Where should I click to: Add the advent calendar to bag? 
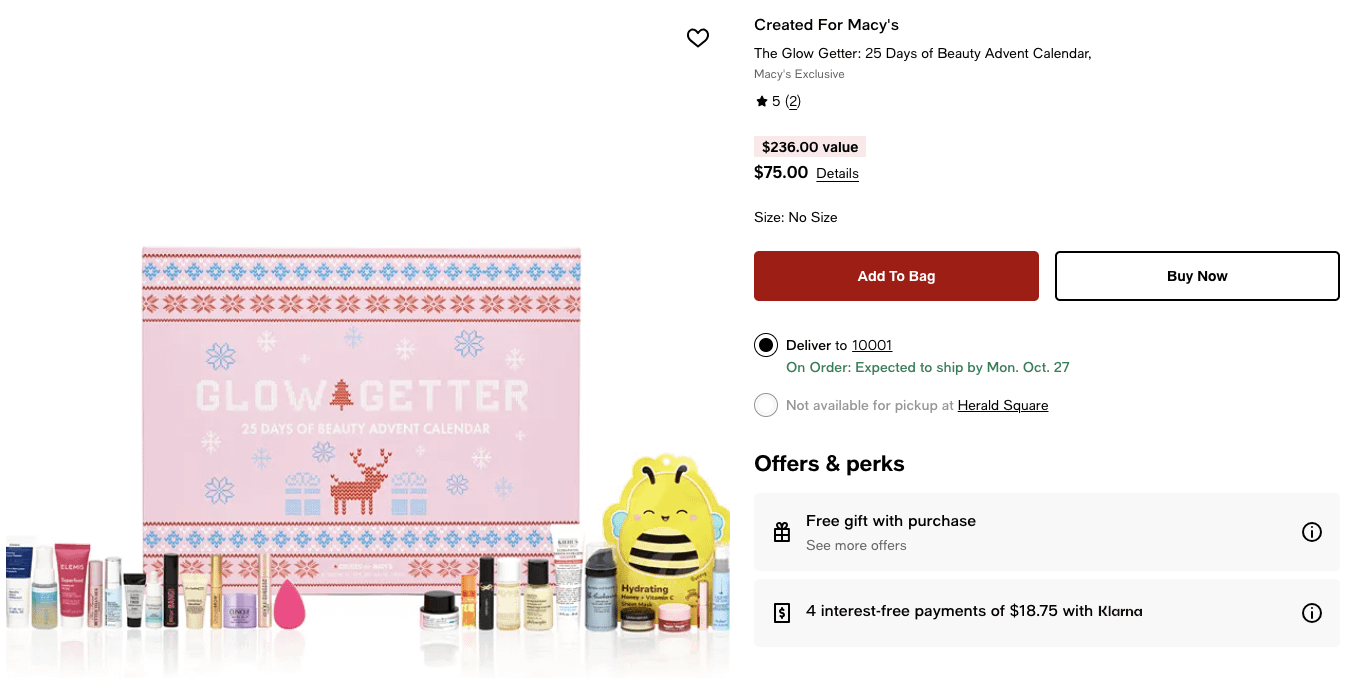[896, 276]
